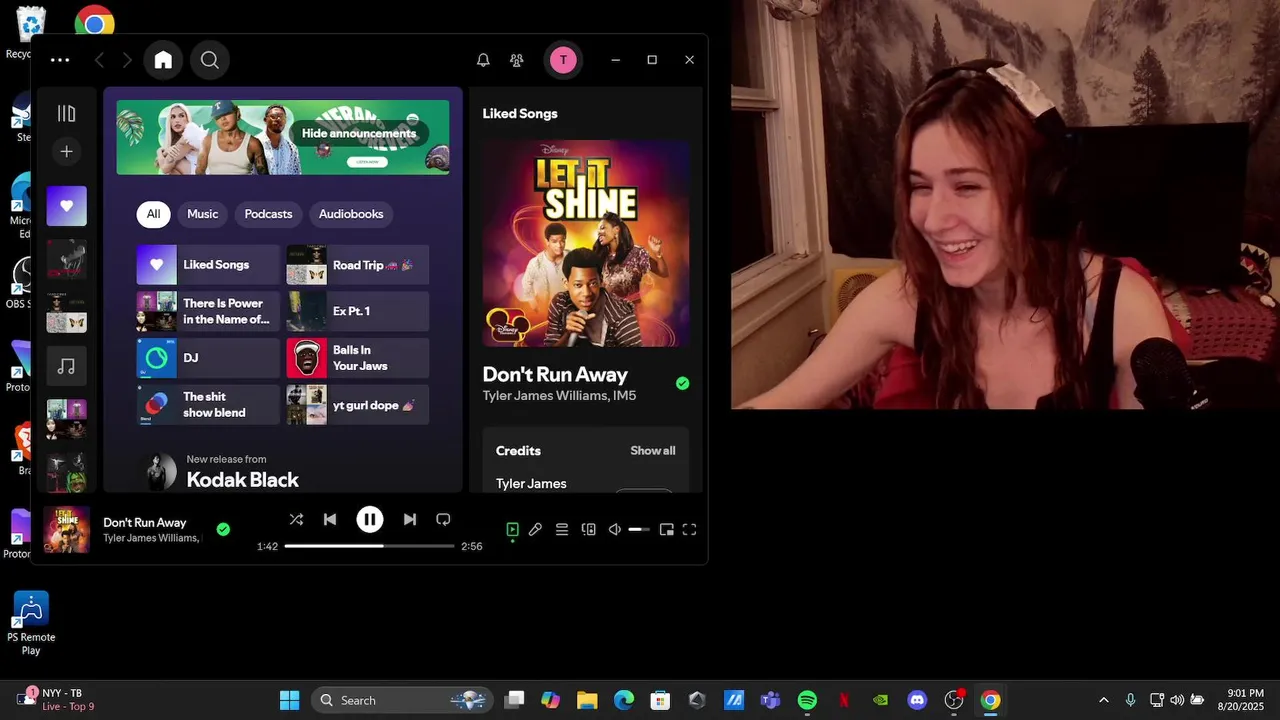Toggle shuffle playback
This screenshot has width=1280, height=720.
296,519
